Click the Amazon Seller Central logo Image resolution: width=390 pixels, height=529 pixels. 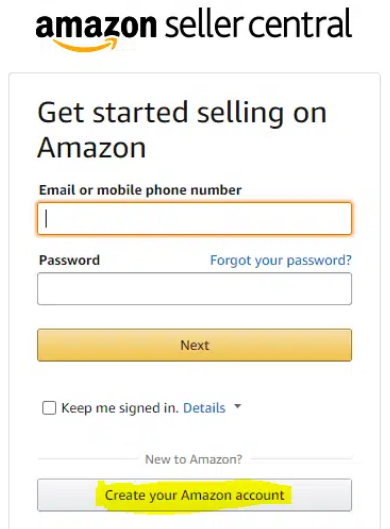pyautogui.click(x=194, y=30)
